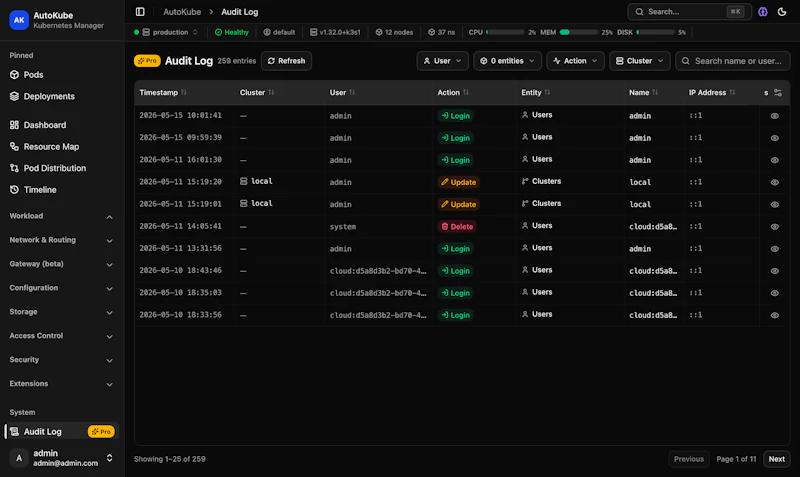Sort by Action column arrows
The width and height of the screenshot is (800, 477).
pos(465,92)
